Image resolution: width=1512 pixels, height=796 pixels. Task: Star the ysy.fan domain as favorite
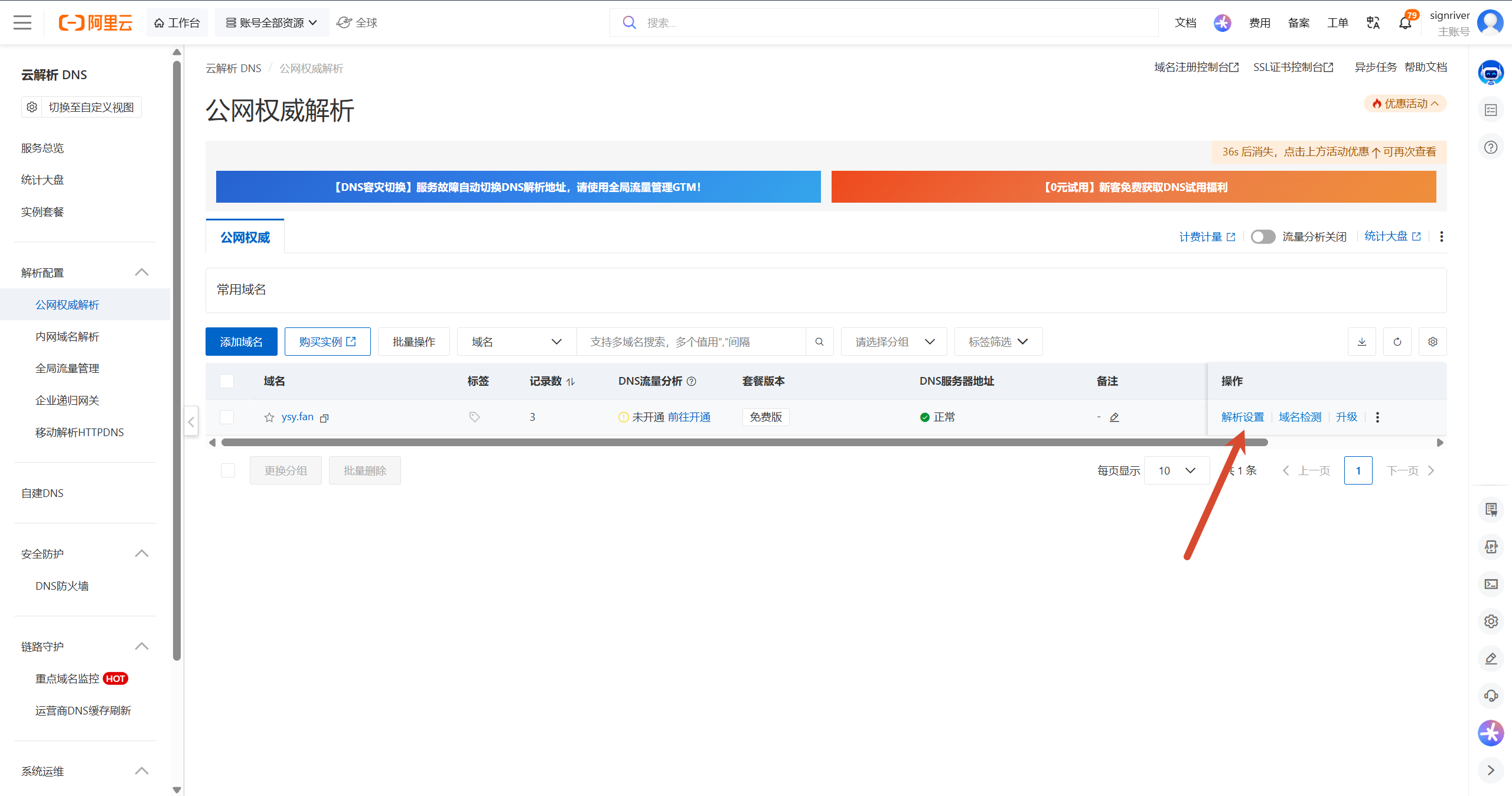[x=269, y=417]
